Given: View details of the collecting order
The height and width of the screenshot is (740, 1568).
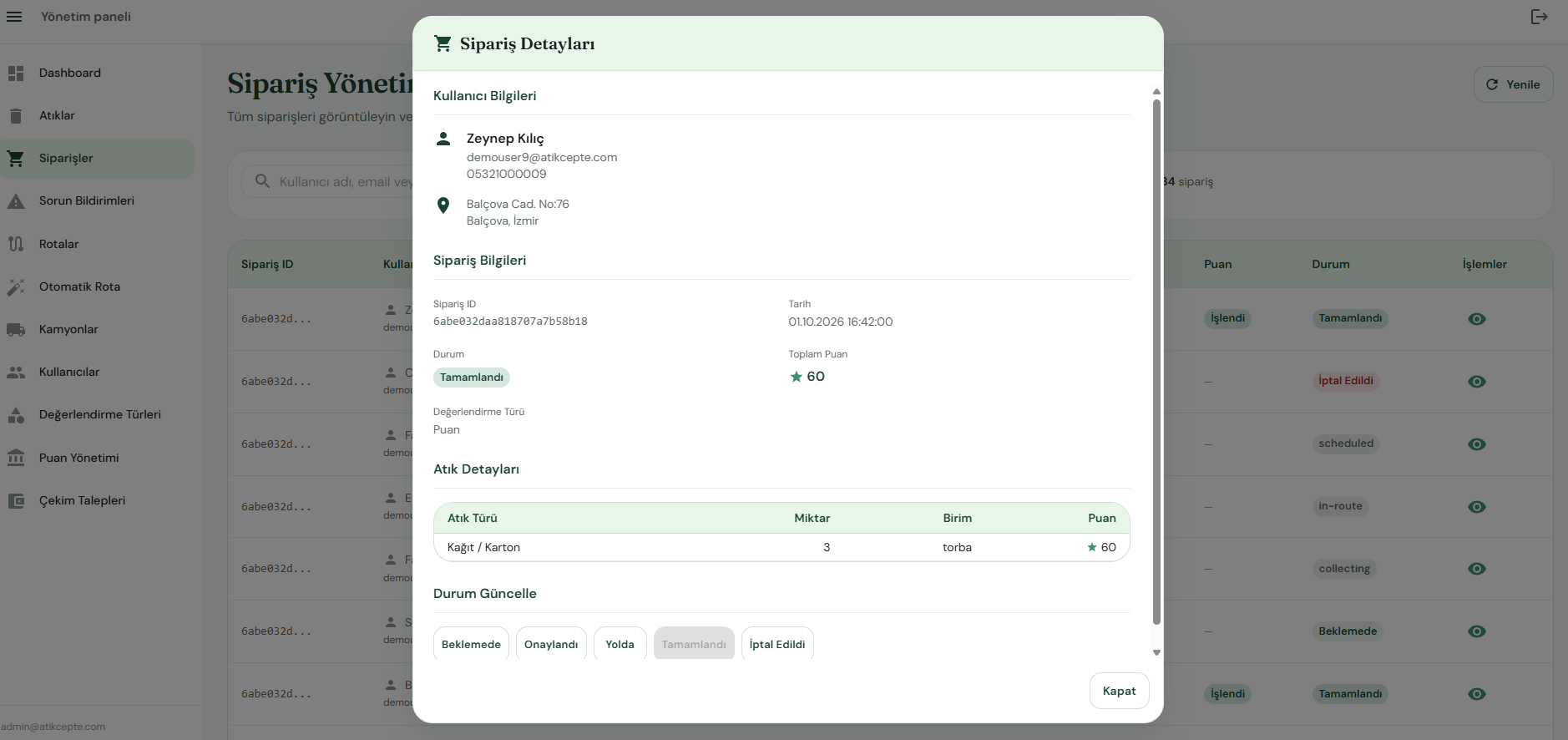Looking at the screenshot, I should point(1476,569).
